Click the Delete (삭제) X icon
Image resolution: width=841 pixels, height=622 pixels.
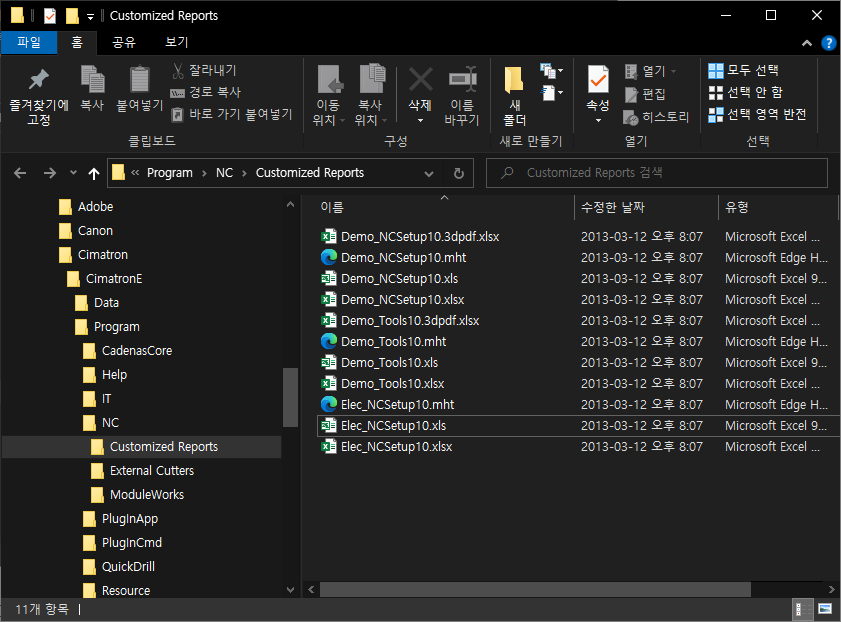(x=420, y=79)
